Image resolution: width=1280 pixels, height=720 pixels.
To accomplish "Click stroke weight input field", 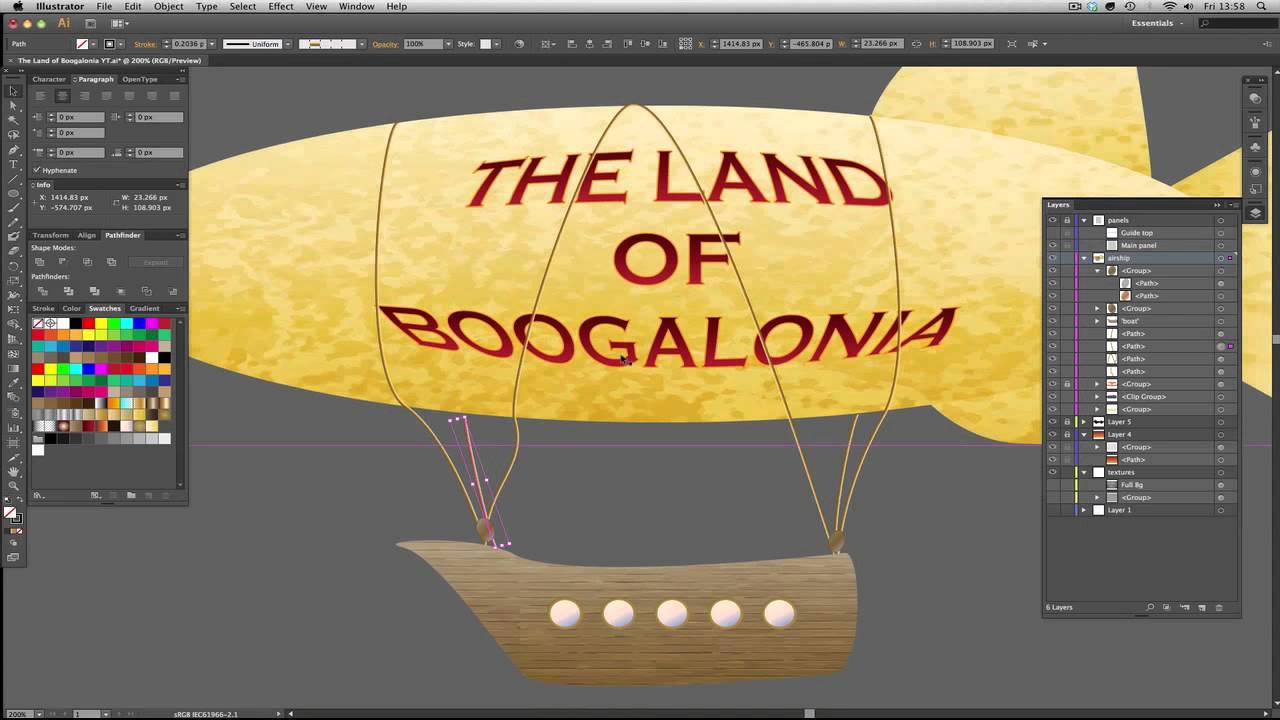I will coord(188,44).
